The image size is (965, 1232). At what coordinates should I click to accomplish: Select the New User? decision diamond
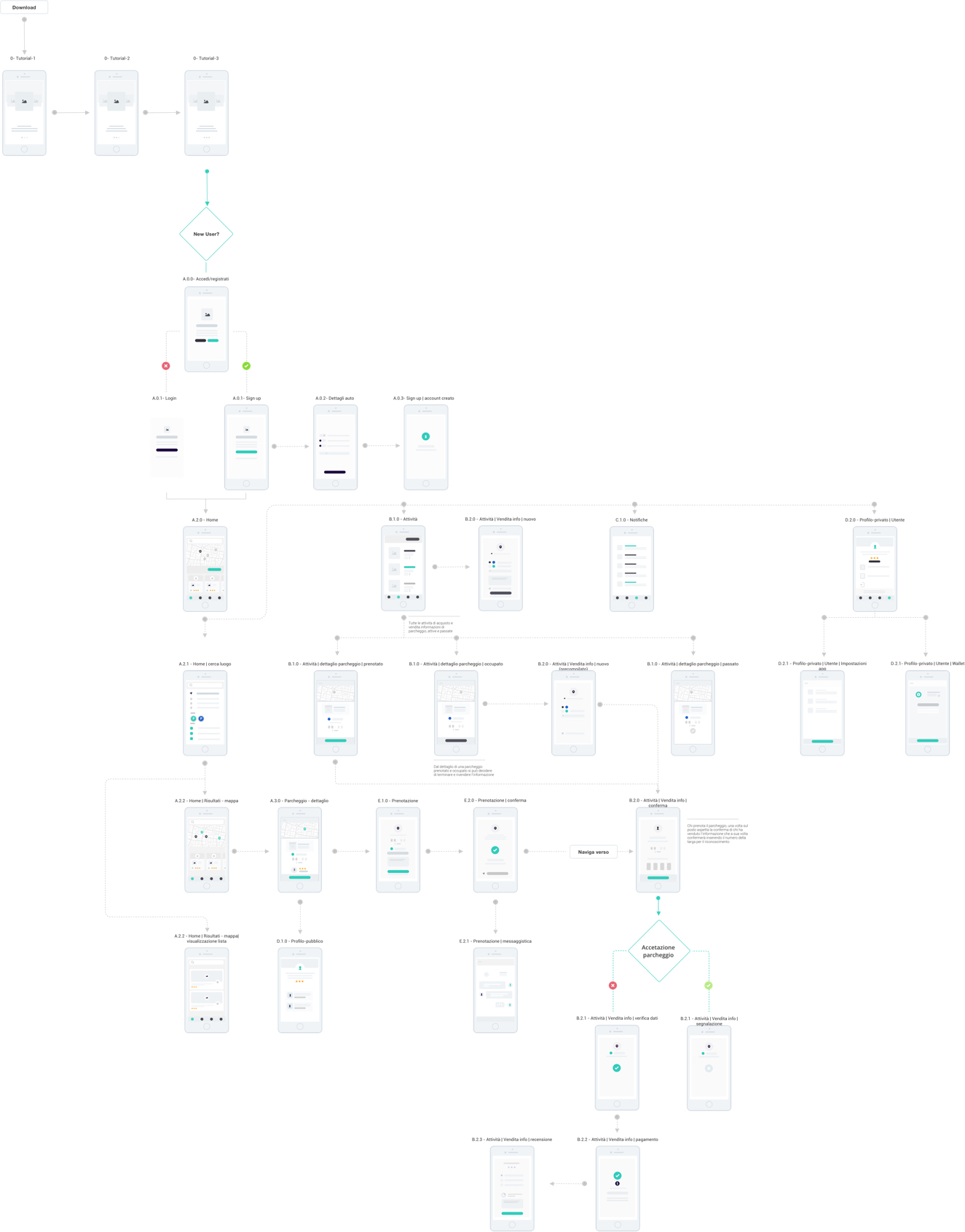tap(206, 234)
